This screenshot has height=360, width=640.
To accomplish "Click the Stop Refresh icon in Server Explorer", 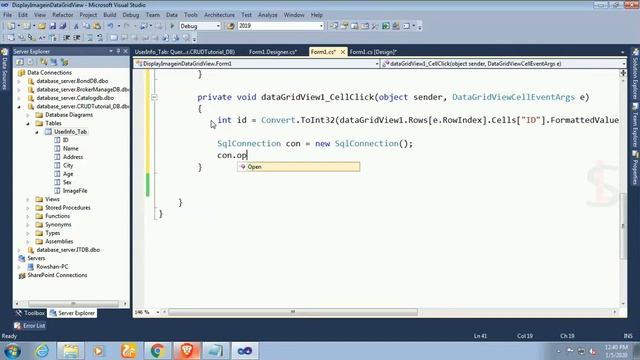I will point(31,62).
